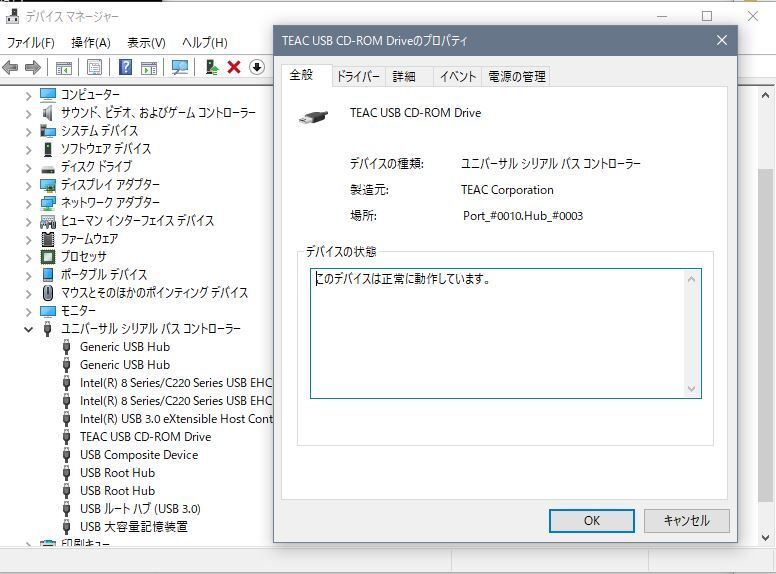The width and height of the screenshot is (776, 574).
Task: Click the プロセッサ icon
Action: point(48,257)
